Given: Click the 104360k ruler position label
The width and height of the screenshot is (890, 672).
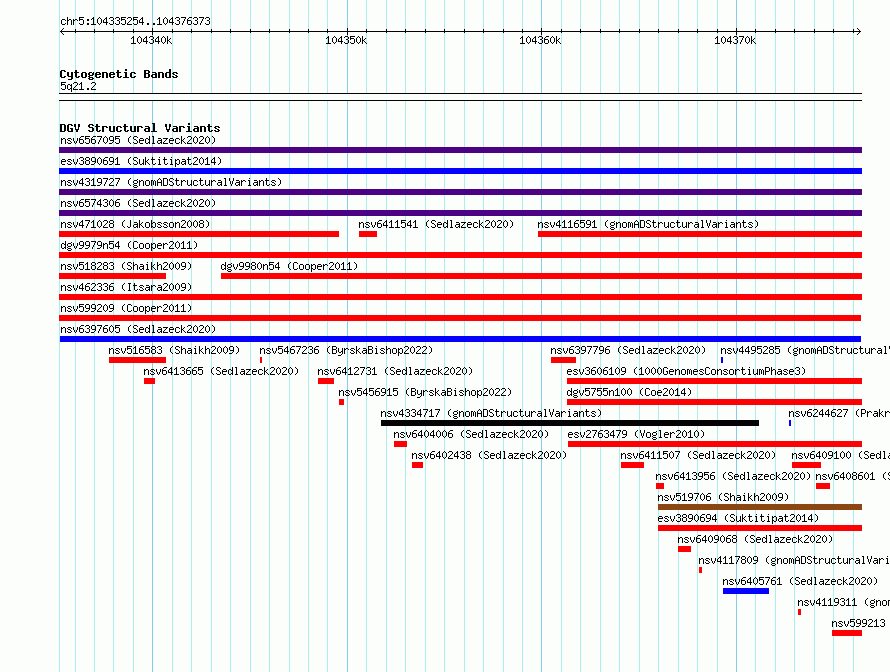Looking at the screenshot, I should (x=540, y=40).
